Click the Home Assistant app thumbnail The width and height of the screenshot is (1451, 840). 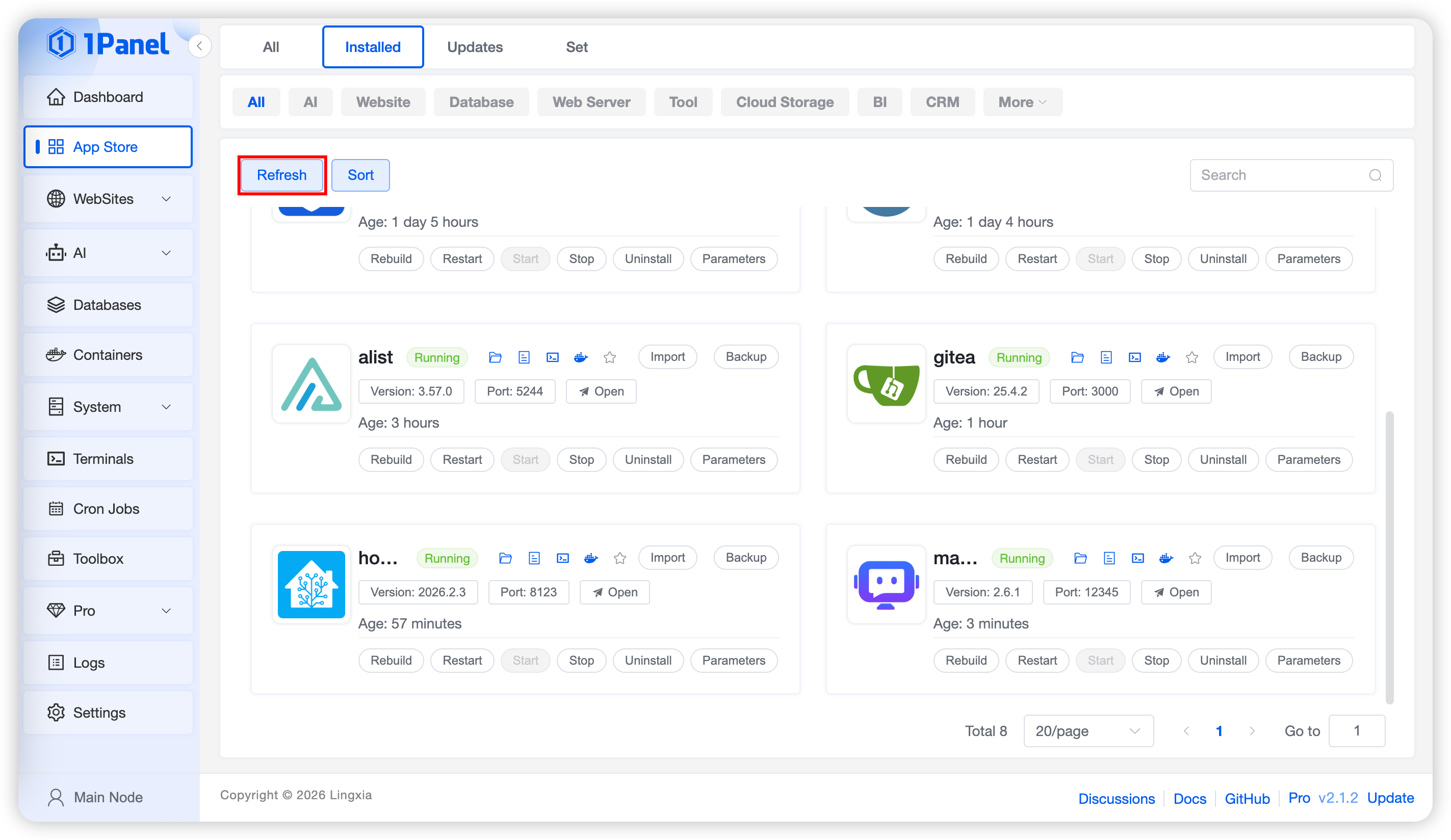[x=311, y=584]
